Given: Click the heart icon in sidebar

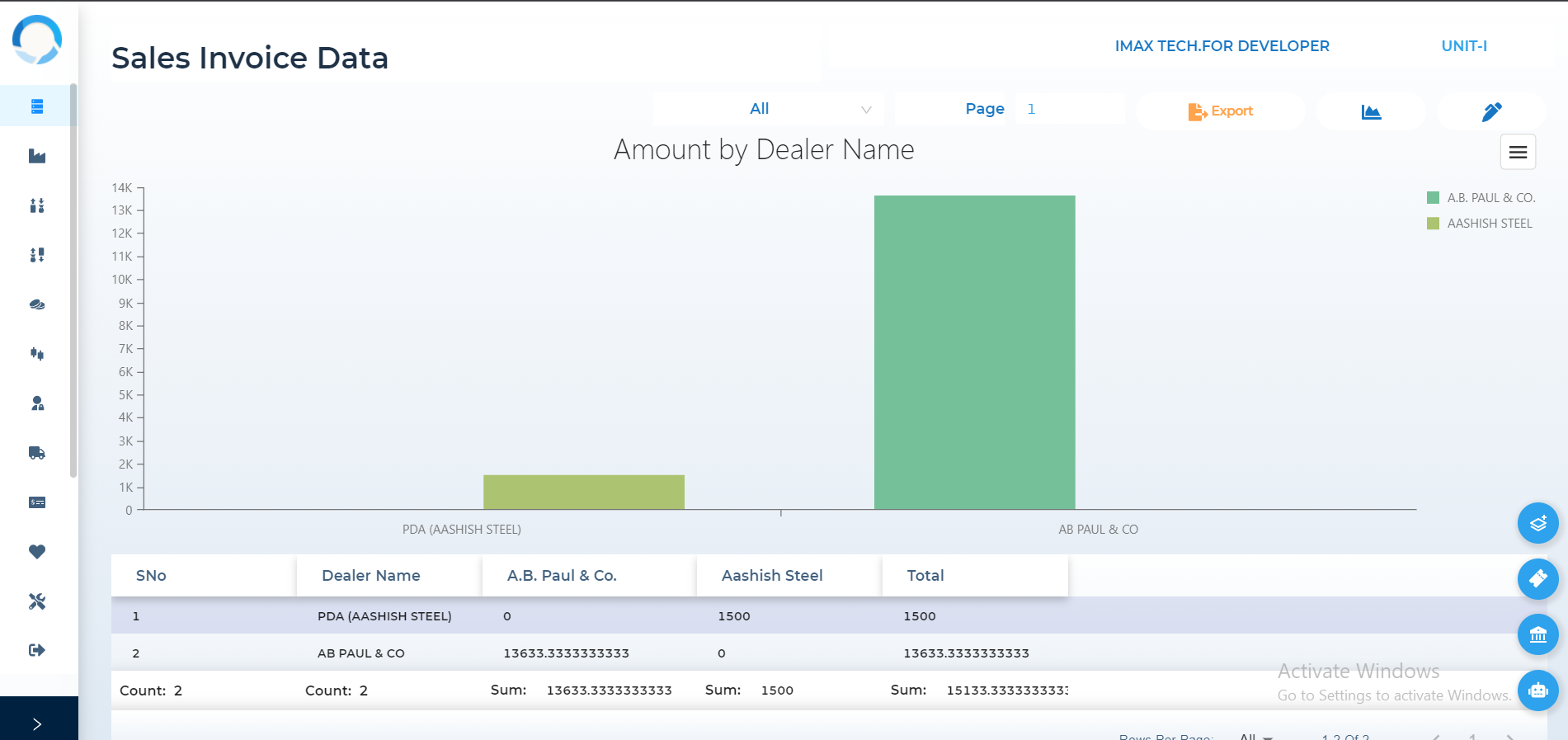Looking at the screenshot, I should tap(37, 552).
